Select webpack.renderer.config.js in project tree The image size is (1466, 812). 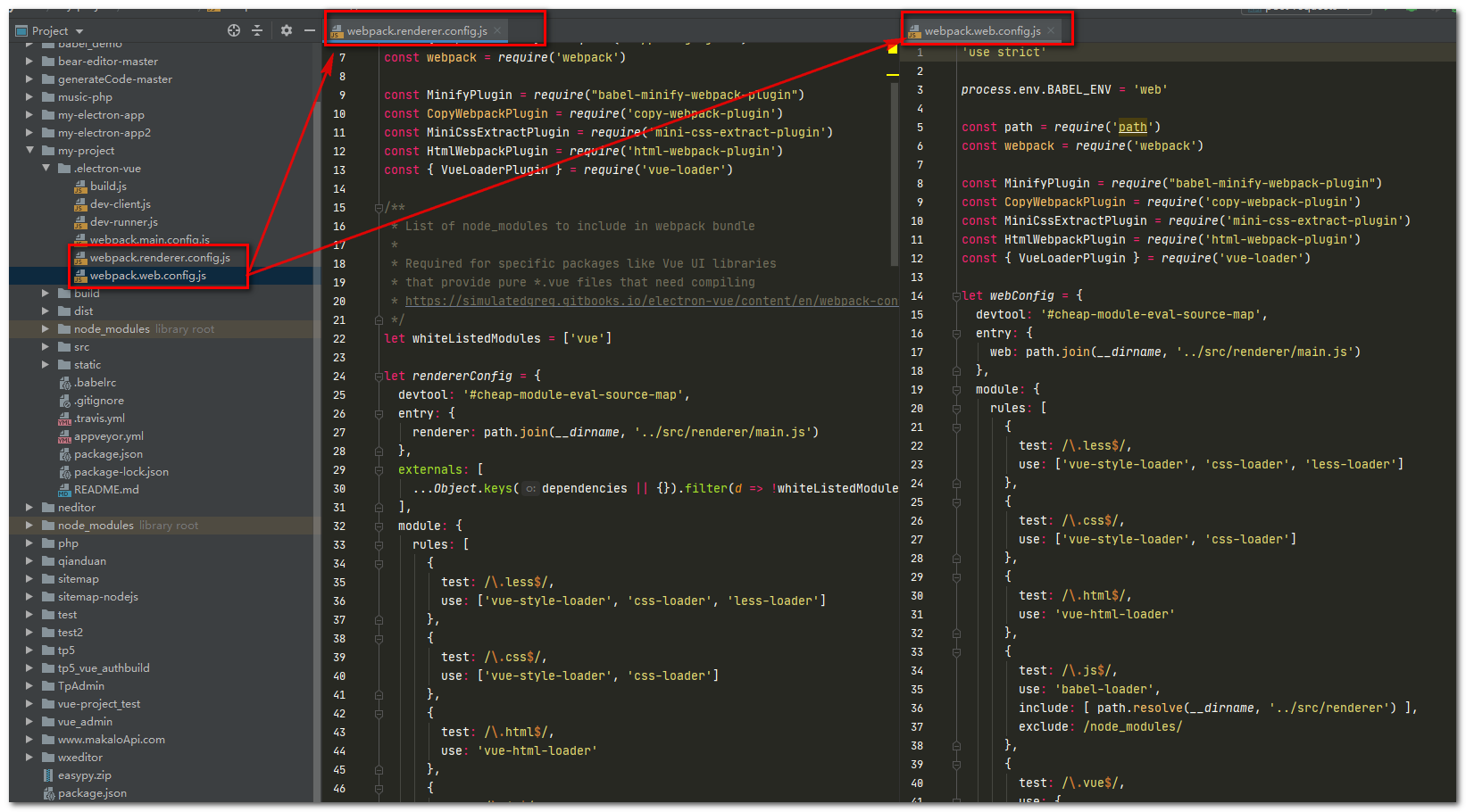[160, 258]
